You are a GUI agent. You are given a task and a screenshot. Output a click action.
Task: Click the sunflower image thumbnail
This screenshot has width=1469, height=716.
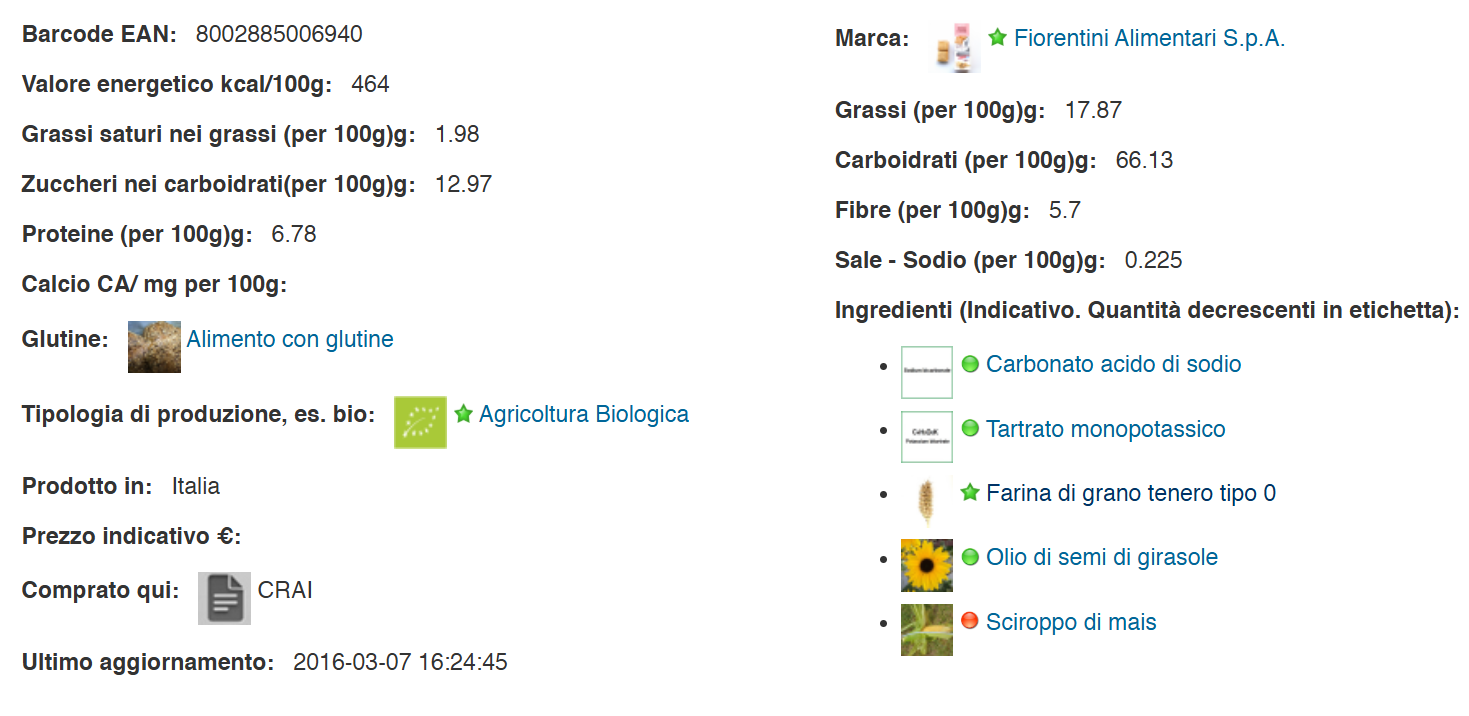pos(926,565)
